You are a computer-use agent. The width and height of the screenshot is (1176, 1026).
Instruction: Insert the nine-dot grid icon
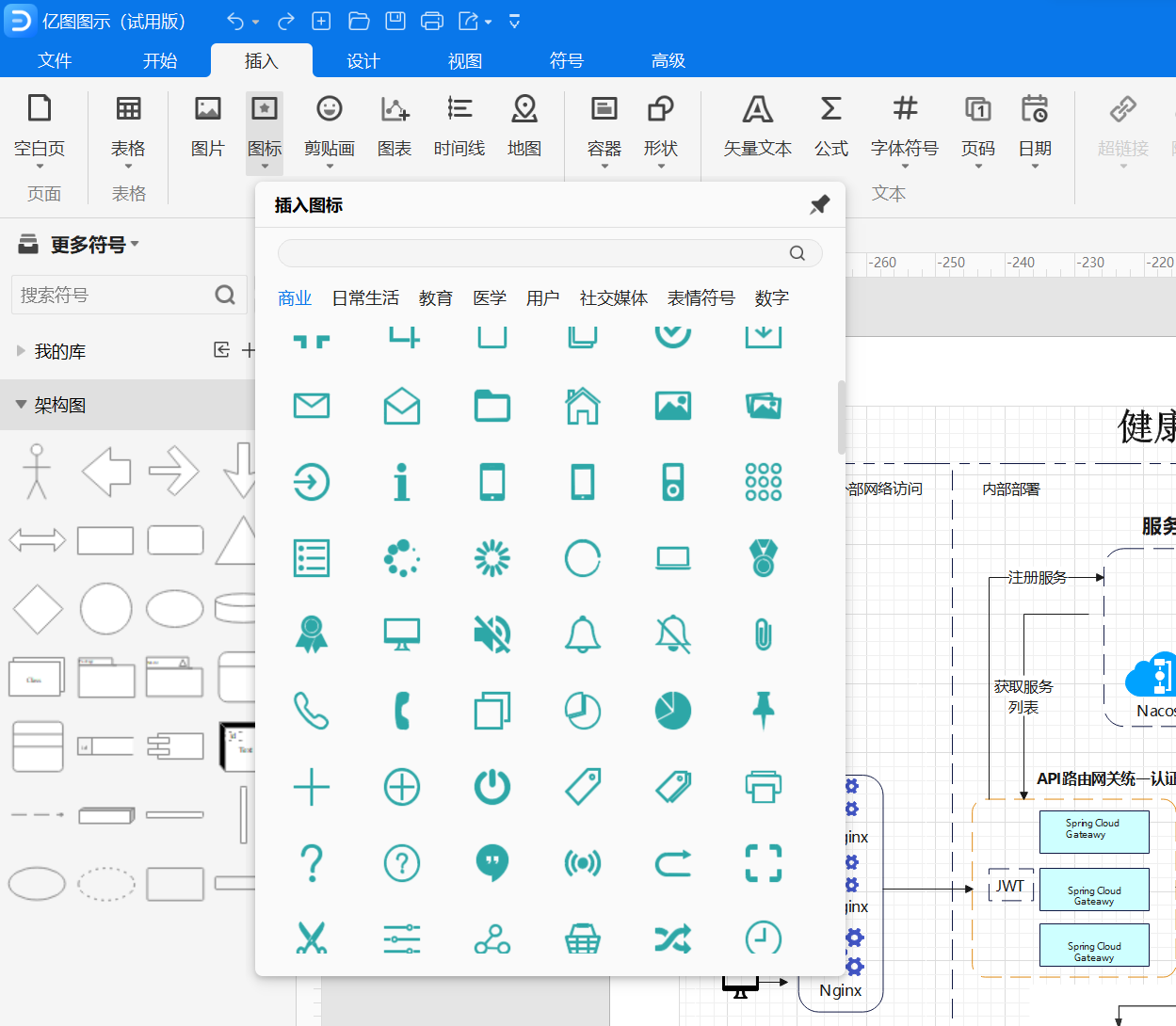764,482
